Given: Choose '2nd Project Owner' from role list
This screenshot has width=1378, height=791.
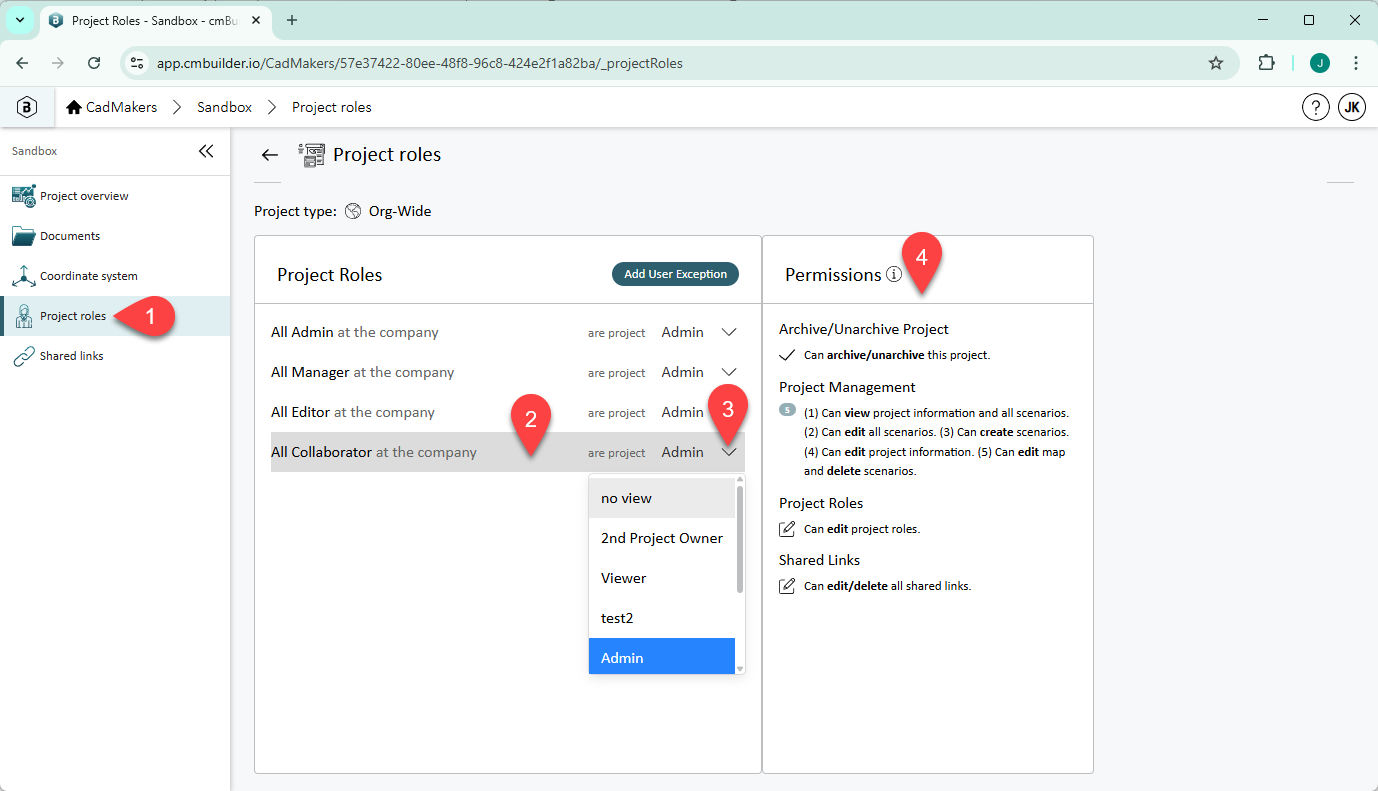Looking at the screenshot, I should (662, 538).
